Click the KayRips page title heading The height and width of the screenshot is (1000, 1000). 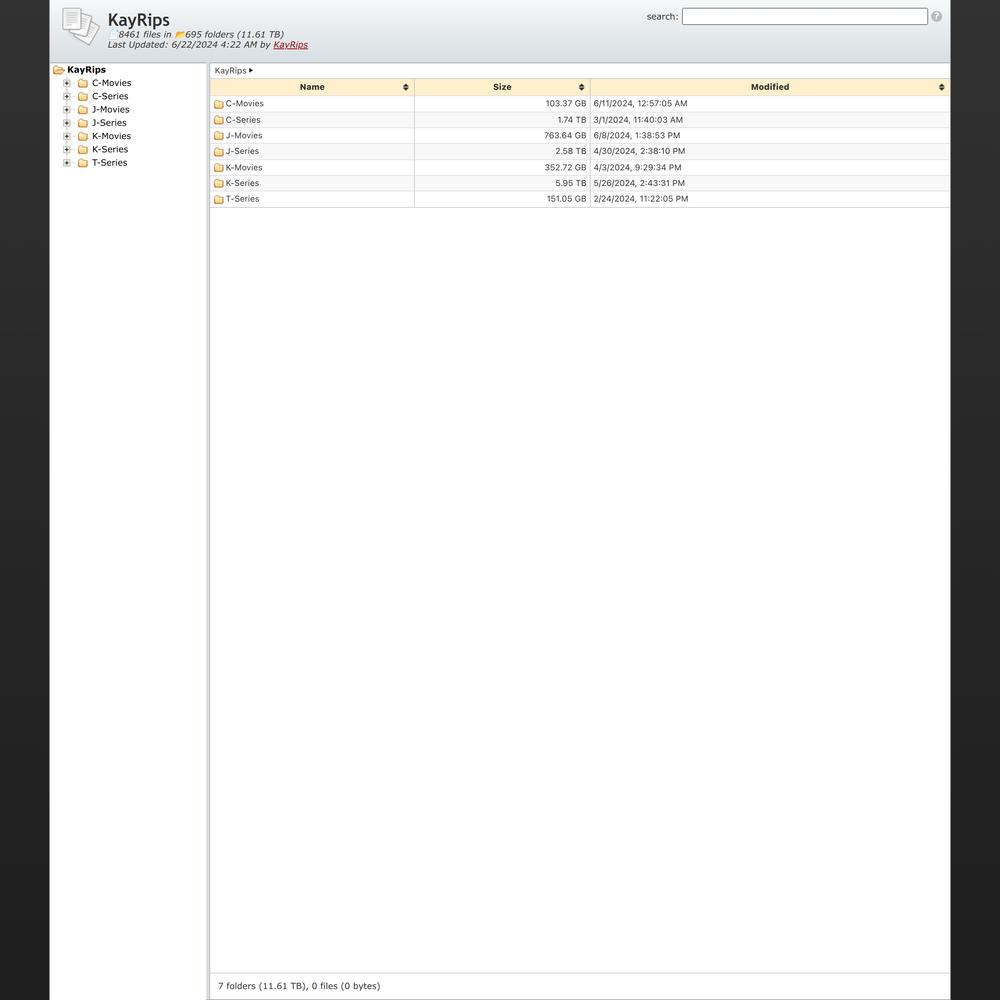coord(138,20)
